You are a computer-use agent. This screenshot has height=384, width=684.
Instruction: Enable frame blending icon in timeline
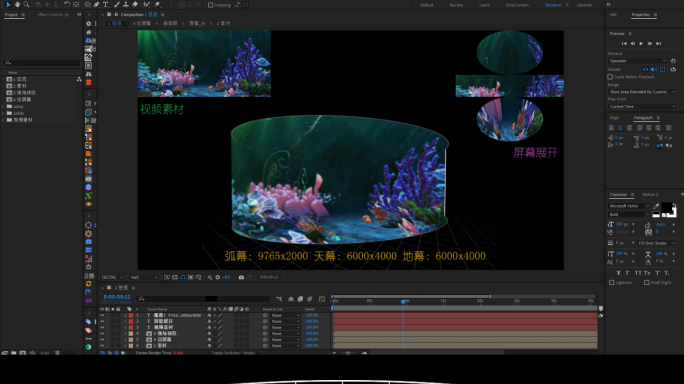pos(300,299)
